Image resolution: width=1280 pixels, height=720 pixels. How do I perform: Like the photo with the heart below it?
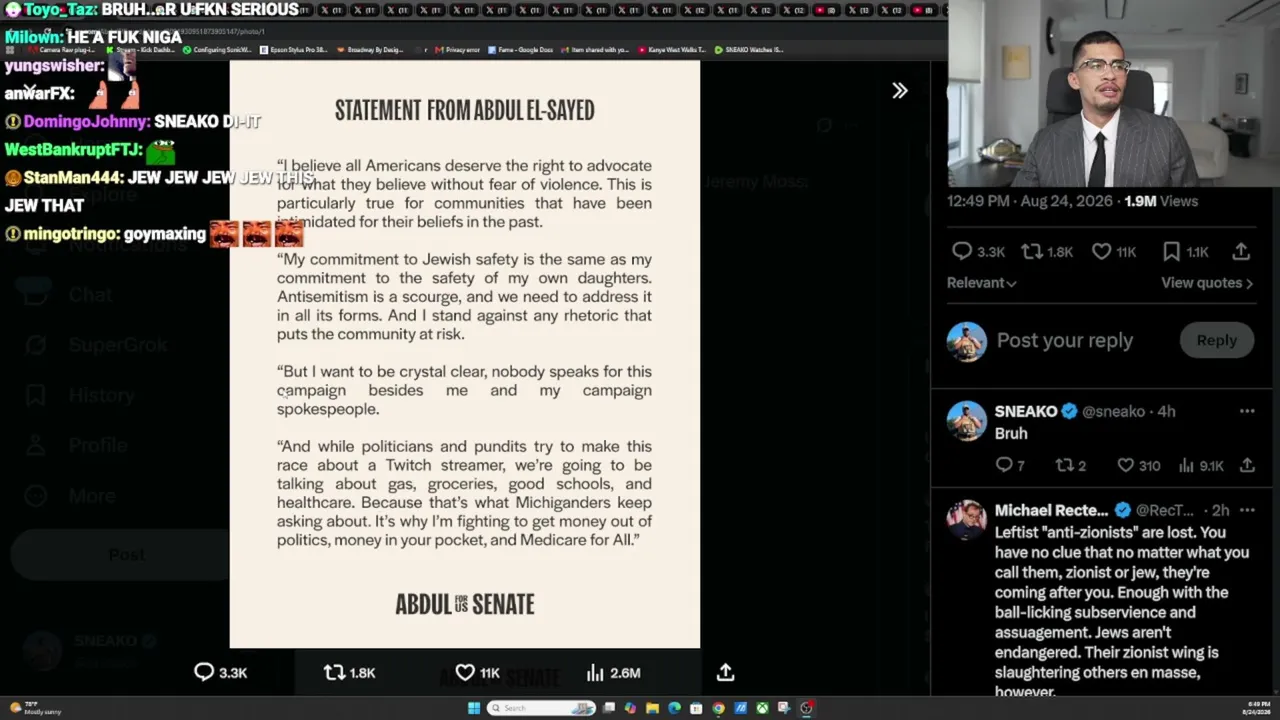point(465,673)
